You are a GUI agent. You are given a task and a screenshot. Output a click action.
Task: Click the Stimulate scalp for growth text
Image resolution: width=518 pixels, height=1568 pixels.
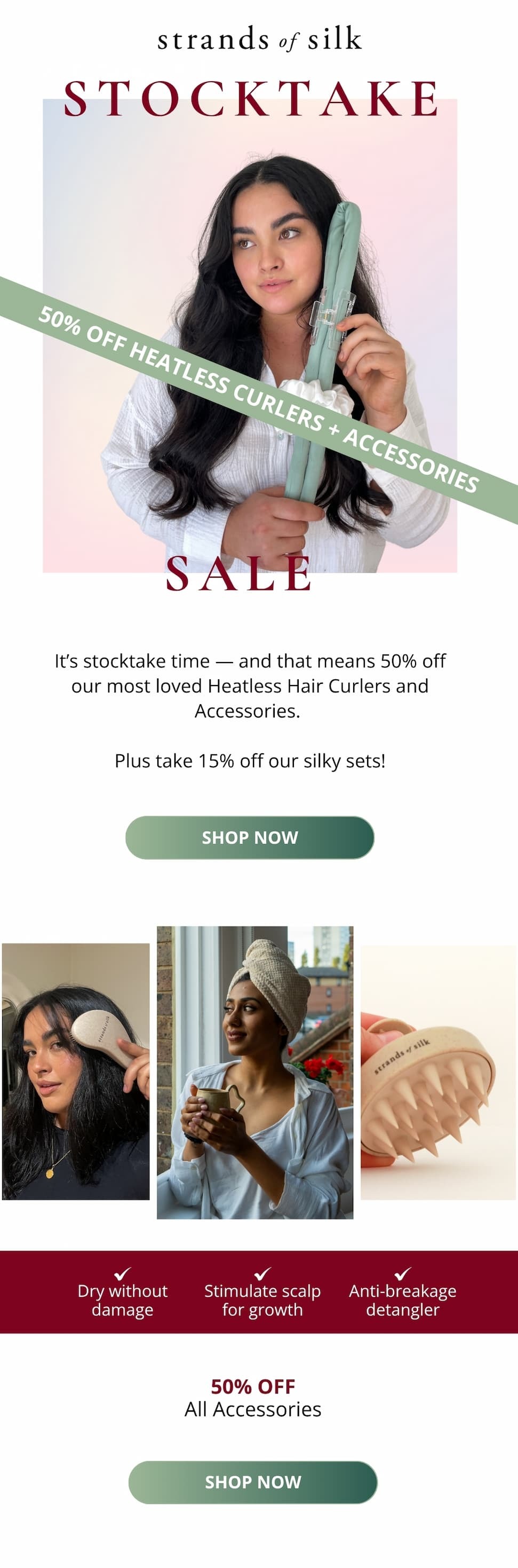pyautogui.click(x=262, y=1300)
